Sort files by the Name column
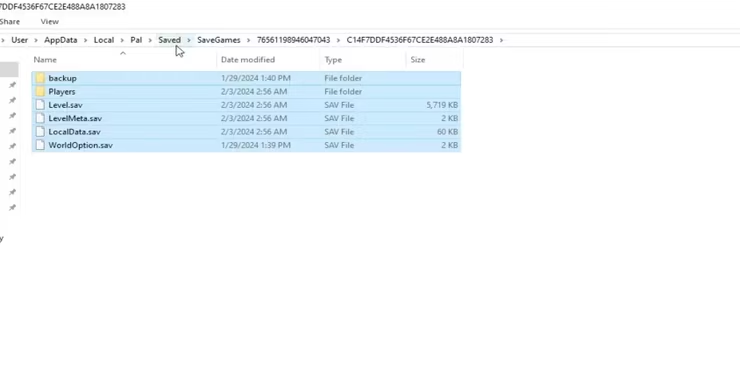The width and height of the screenshot is (740, 370). (124, 60)
